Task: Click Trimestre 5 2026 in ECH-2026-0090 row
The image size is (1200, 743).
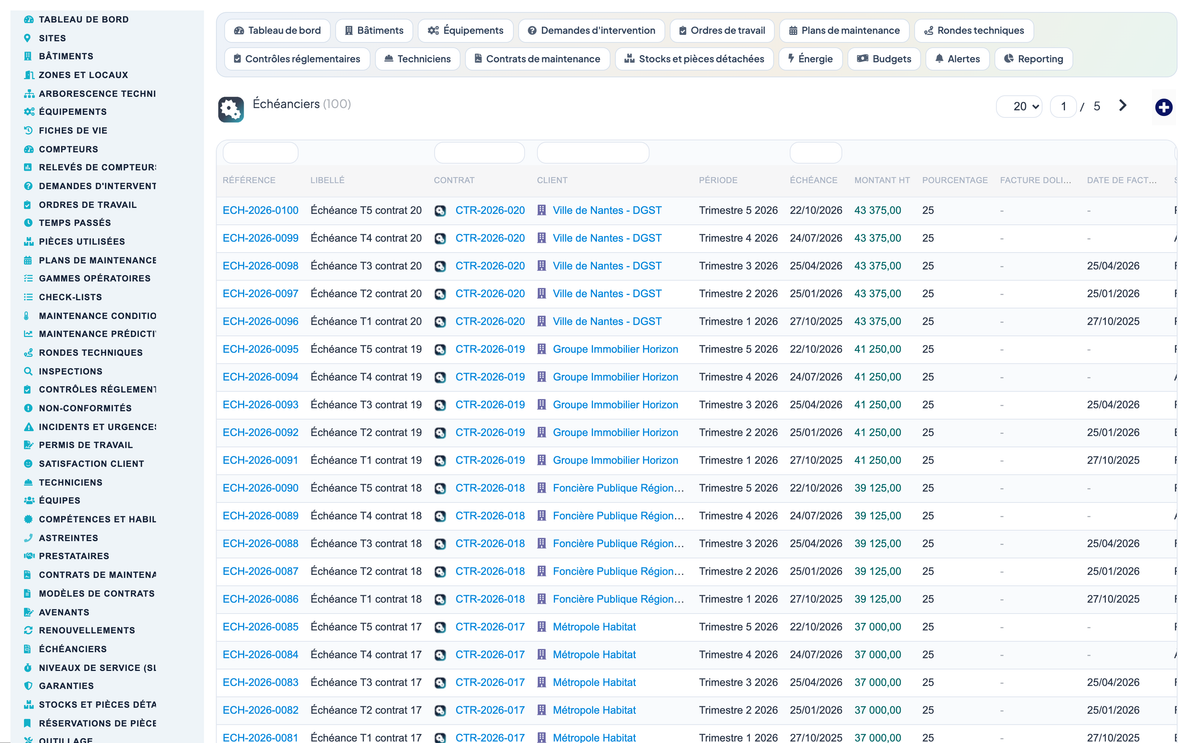Action: point(738,489)
